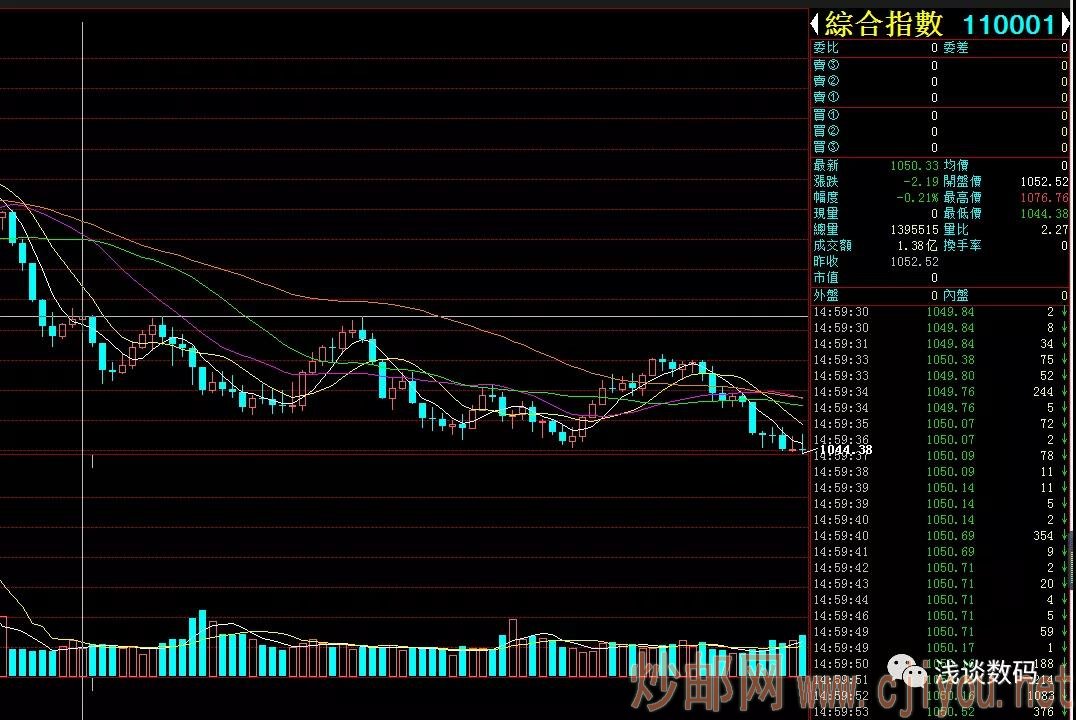This screenshot has width=1076, height=720.
Task: Click the left arrow beside 綜合指數
Action: click(815, 24)
